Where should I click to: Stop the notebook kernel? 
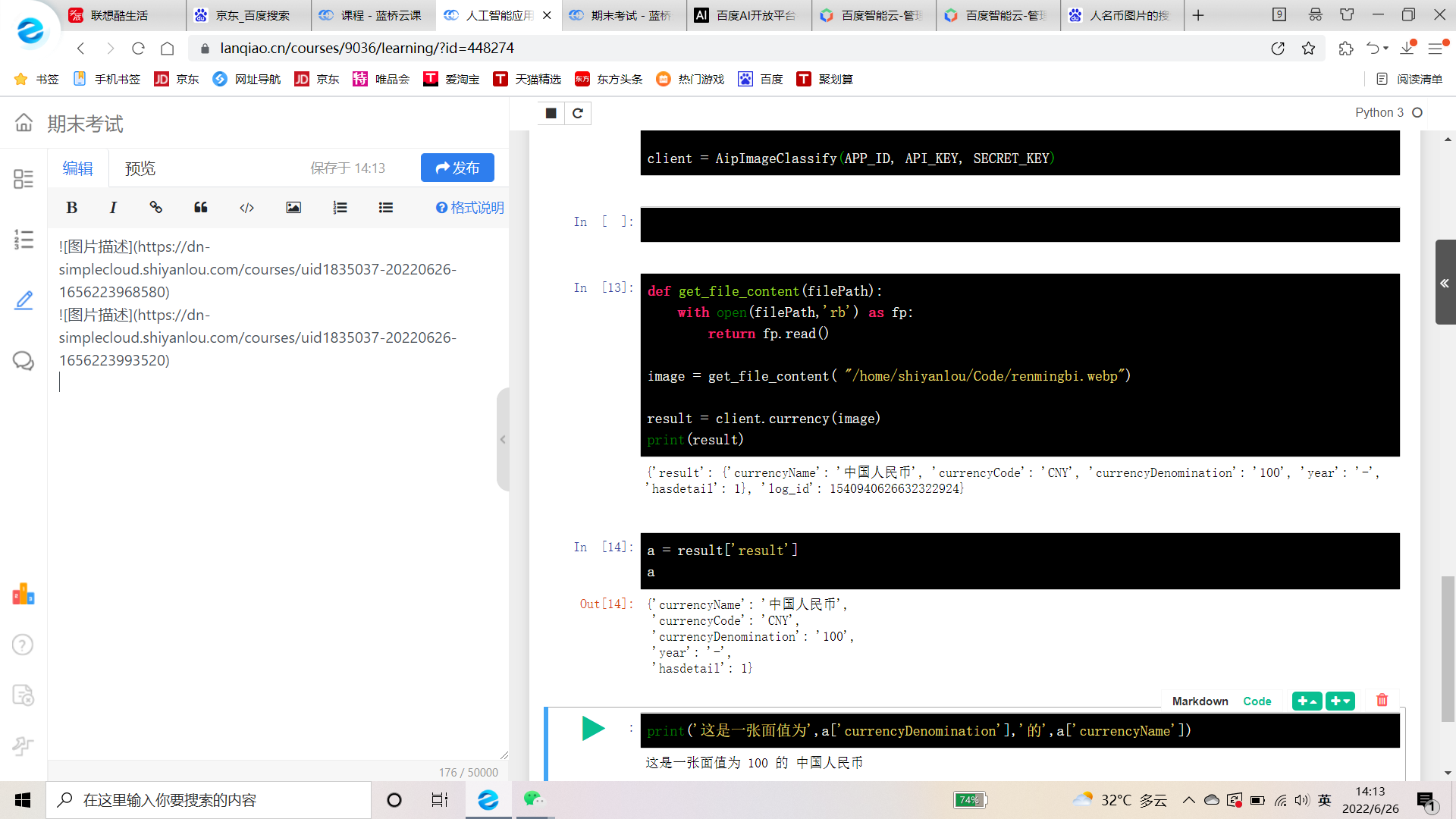(551, 114)
